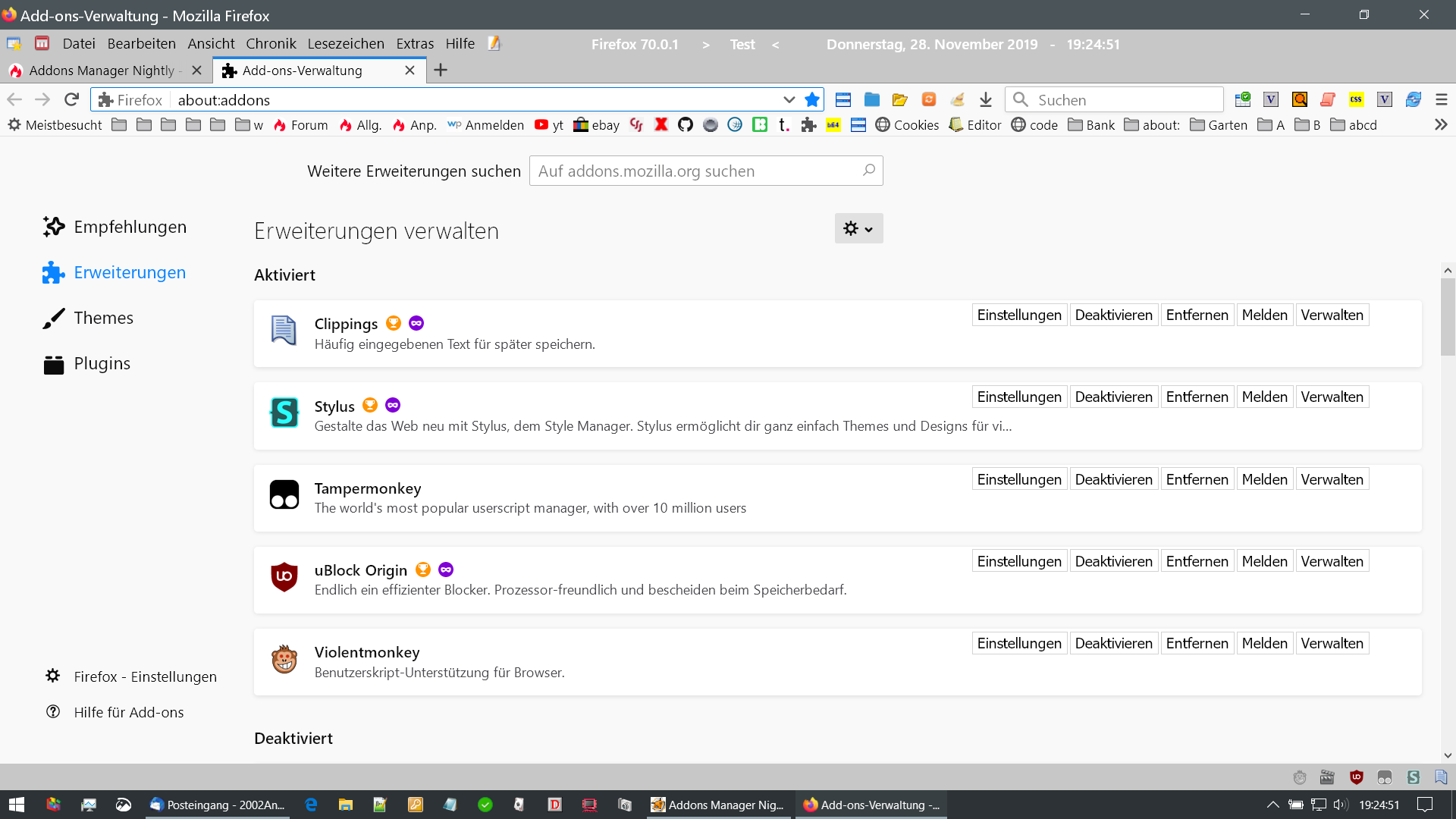Screen dimensions: 1456x819
Task: Show more bookmarks with the overflow chevron
Action: tap(1441, 124)
